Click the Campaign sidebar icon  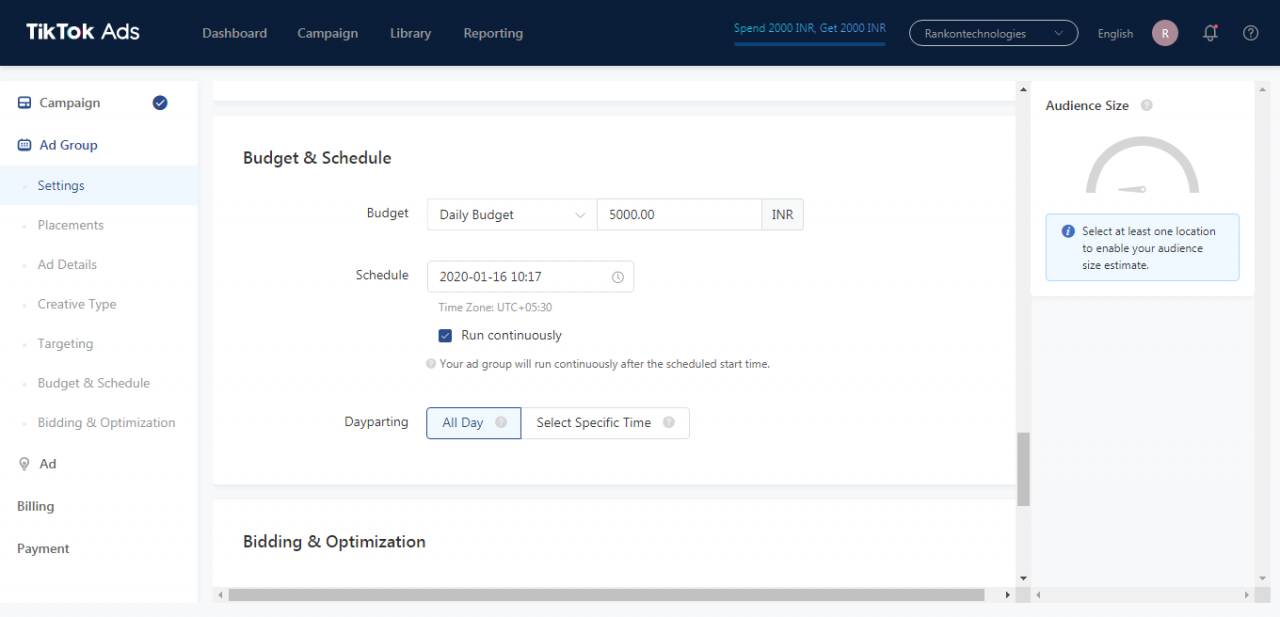[25, 103]
